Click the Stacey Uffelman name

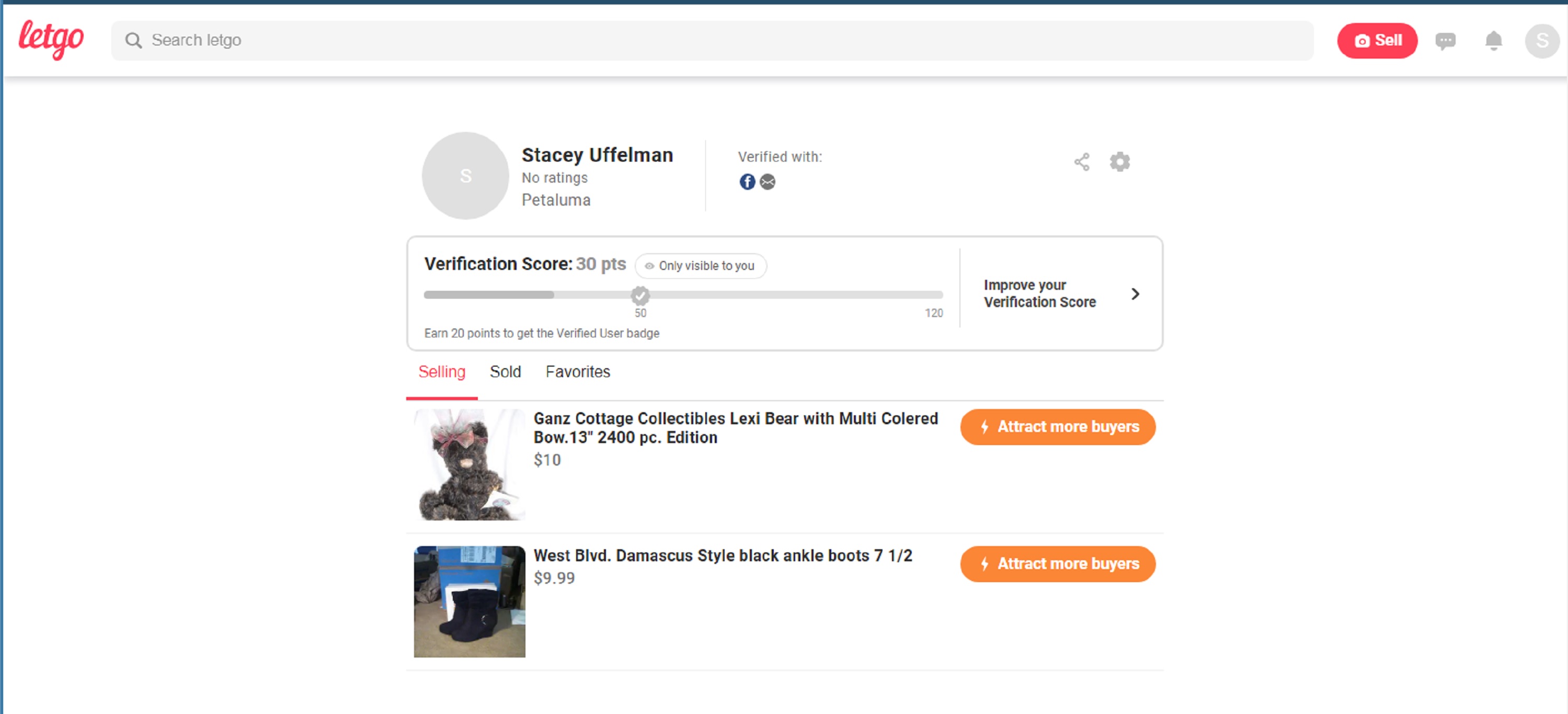coord(597,155)
